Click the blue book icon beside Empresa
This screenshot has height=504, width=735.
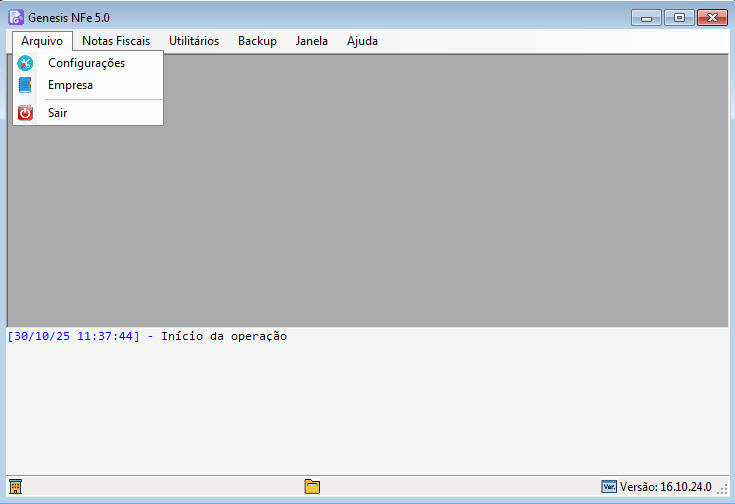click(x=26, y=86)
